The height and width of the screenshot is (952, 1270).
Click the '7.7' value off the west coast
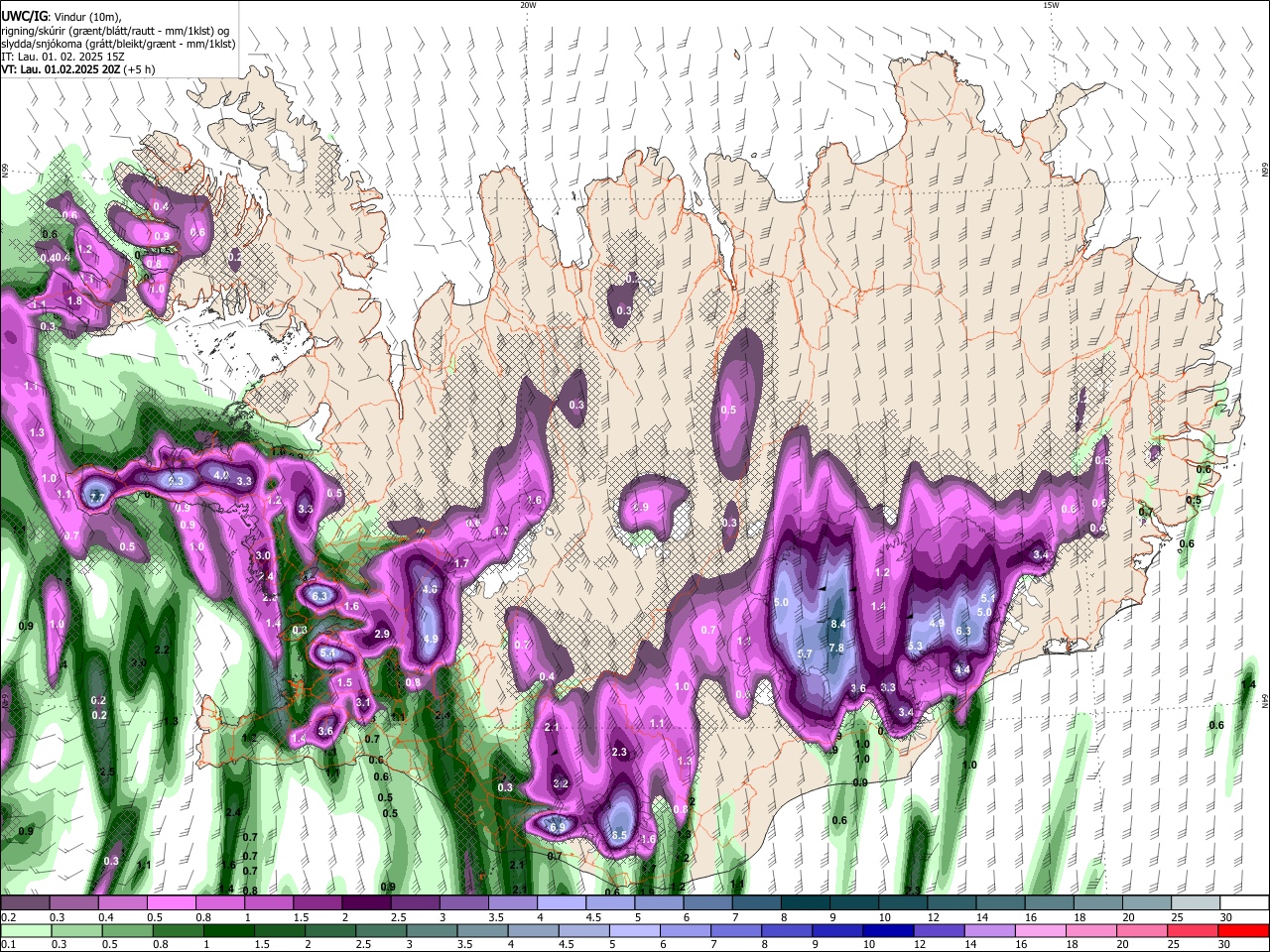(x=96, y=497)
